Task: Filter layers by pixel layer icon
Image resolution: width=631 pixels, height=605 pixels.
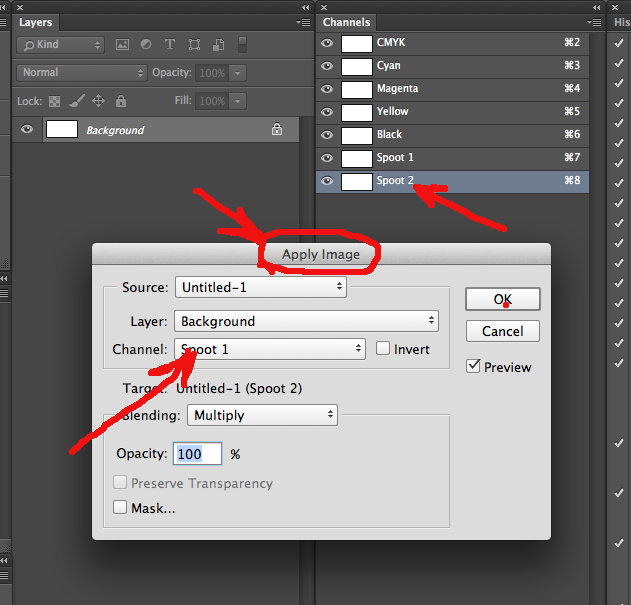Action: (x=122, y=44)
